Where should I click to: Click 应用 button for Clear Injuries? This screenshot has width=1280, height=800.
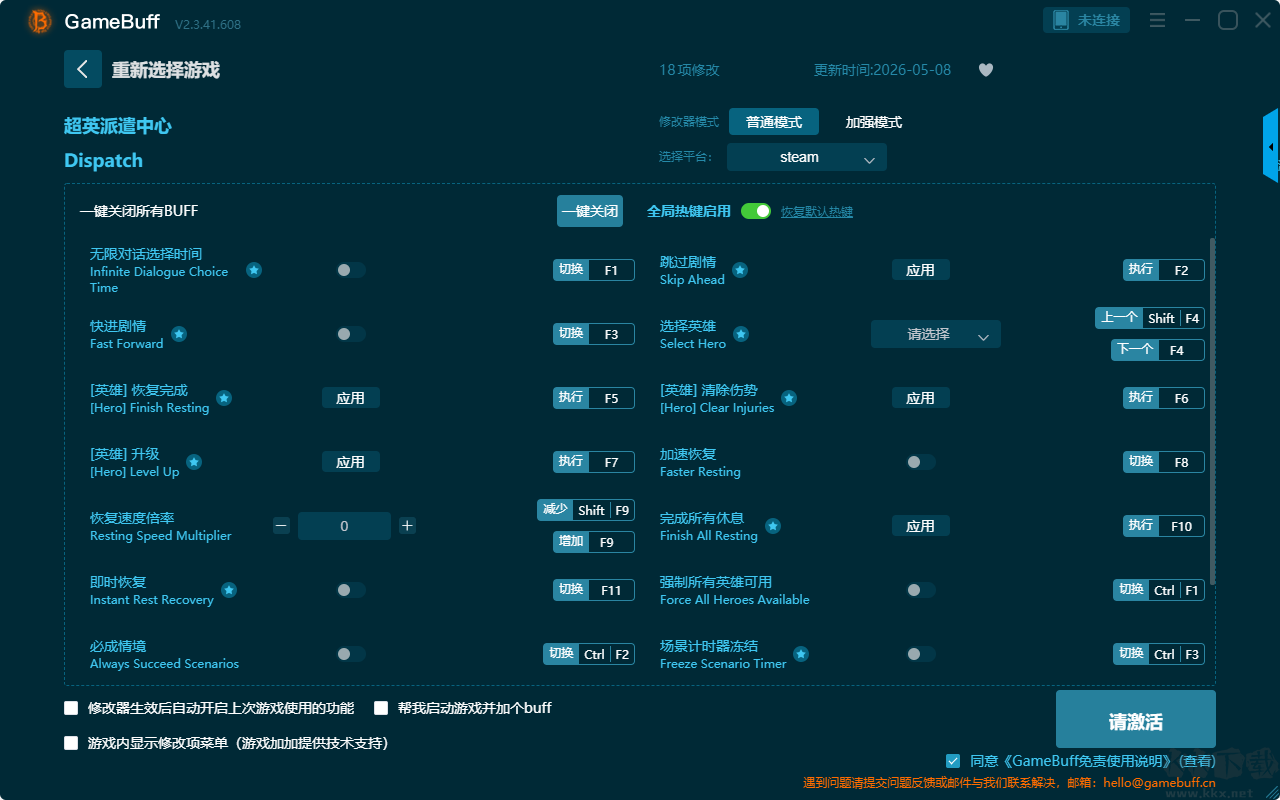(921, 398)
